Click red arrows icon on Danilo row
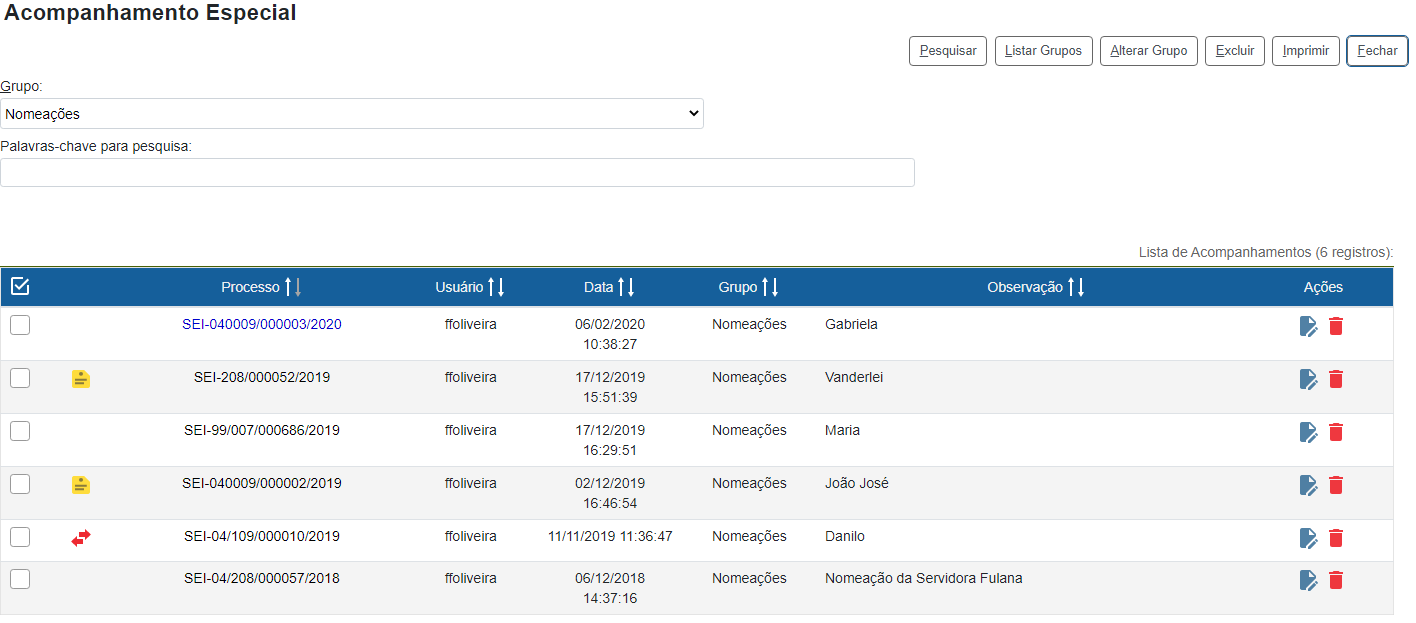Image resolution: width=1416 pixels, height=623 pixels. tap(81, 538)
